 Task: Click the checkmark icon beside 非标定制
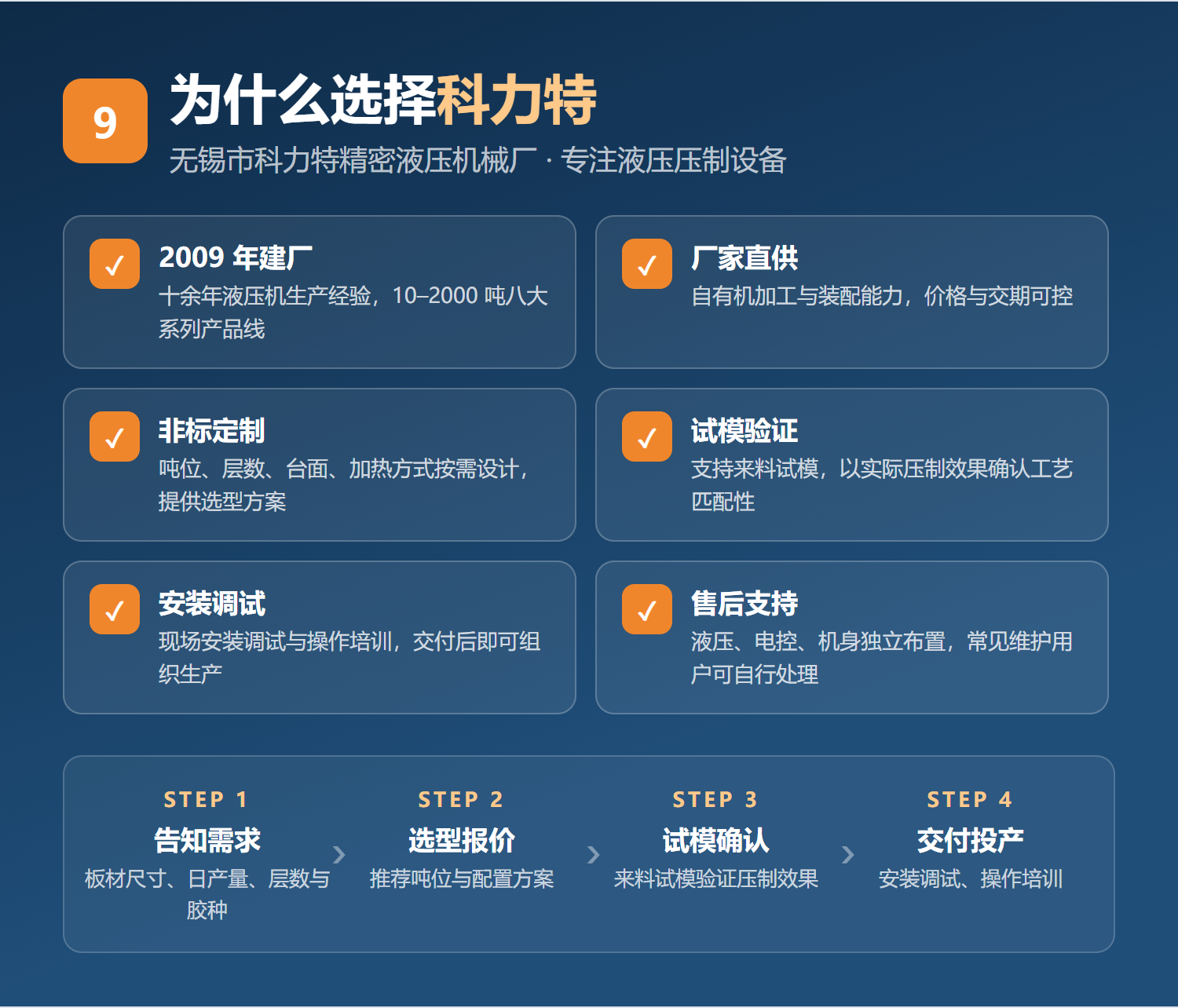(115, 436)
